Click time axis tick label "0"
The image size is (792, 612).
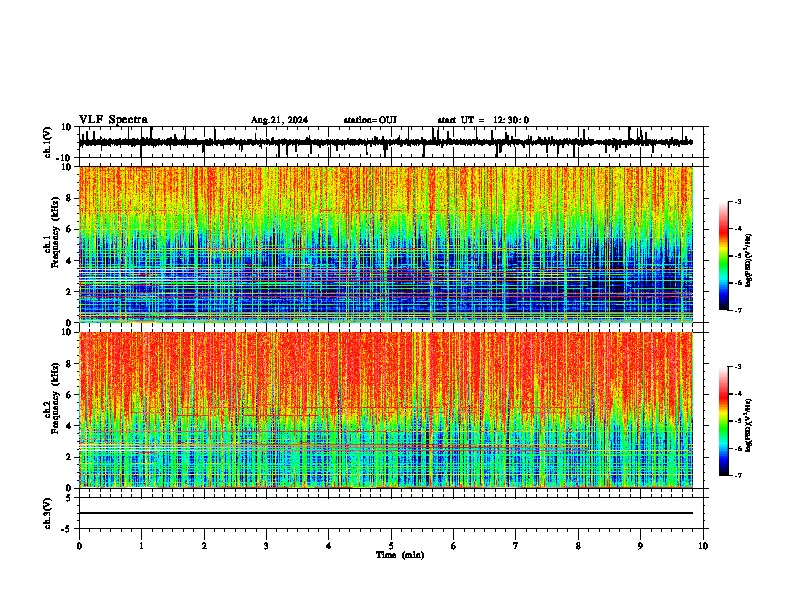tap(79, 546)
